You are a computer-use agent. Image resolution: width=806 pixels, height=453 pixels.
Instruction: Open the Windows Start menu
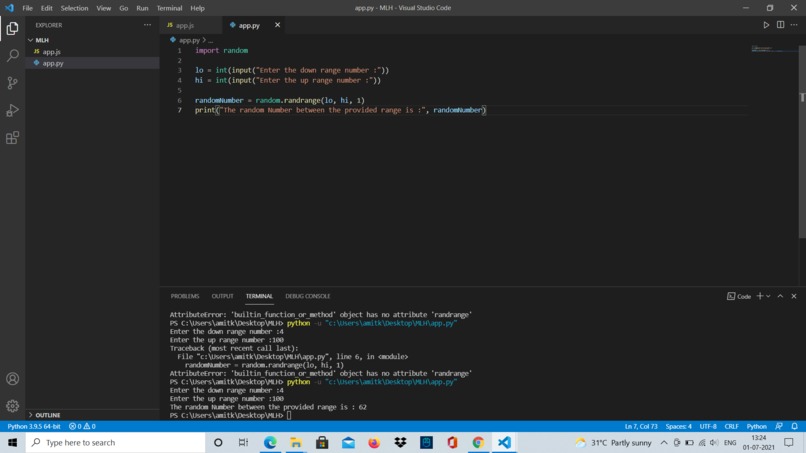tap(12, 442)
